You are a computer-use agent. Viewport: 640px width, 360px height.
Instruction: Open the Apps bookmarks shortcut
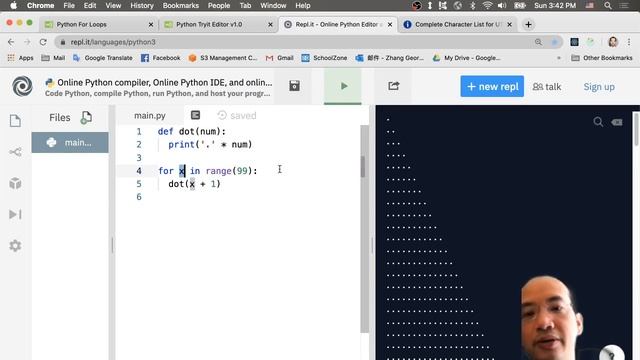pyautogui.click(x=20, y=58)
